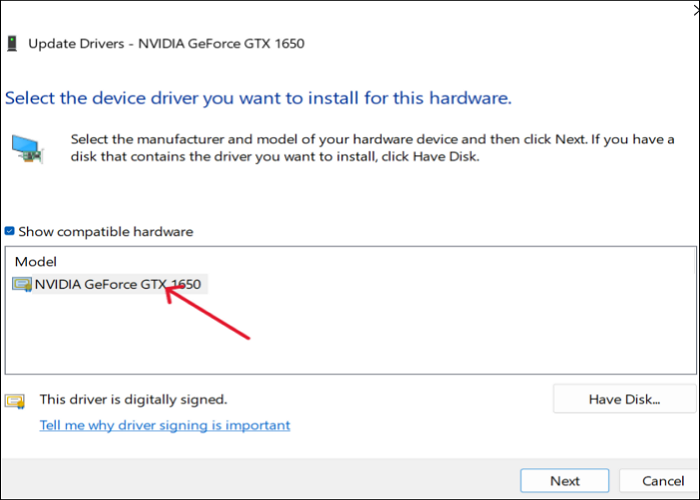Click the "Update Drivers - NVIDIA GeForce GTX 1650" title text
Image resolution: width=700 pixels, height=500 pixels.
pyautogui.click(x=166, y=44)
